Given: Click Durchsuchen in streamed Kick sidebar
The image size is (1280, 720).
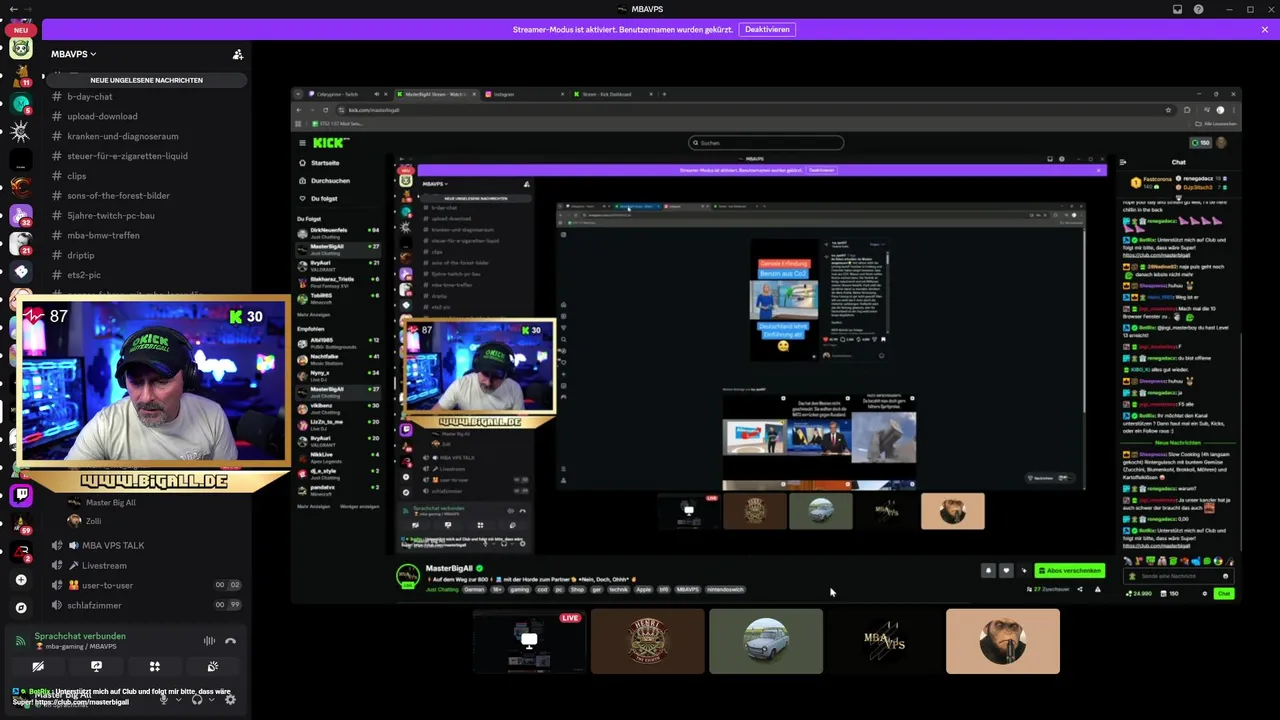Looking at the screenshot, I should [330, 181].
